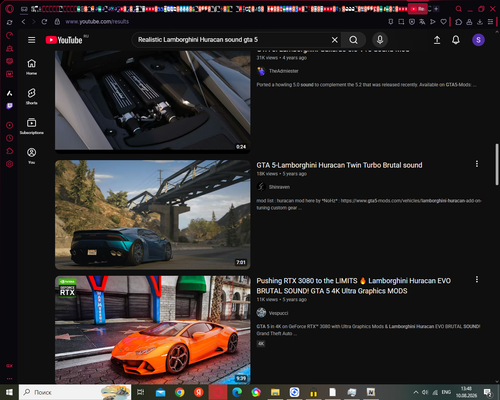
Task: Go forward with browser forward arrow
Action: (33, 22)
